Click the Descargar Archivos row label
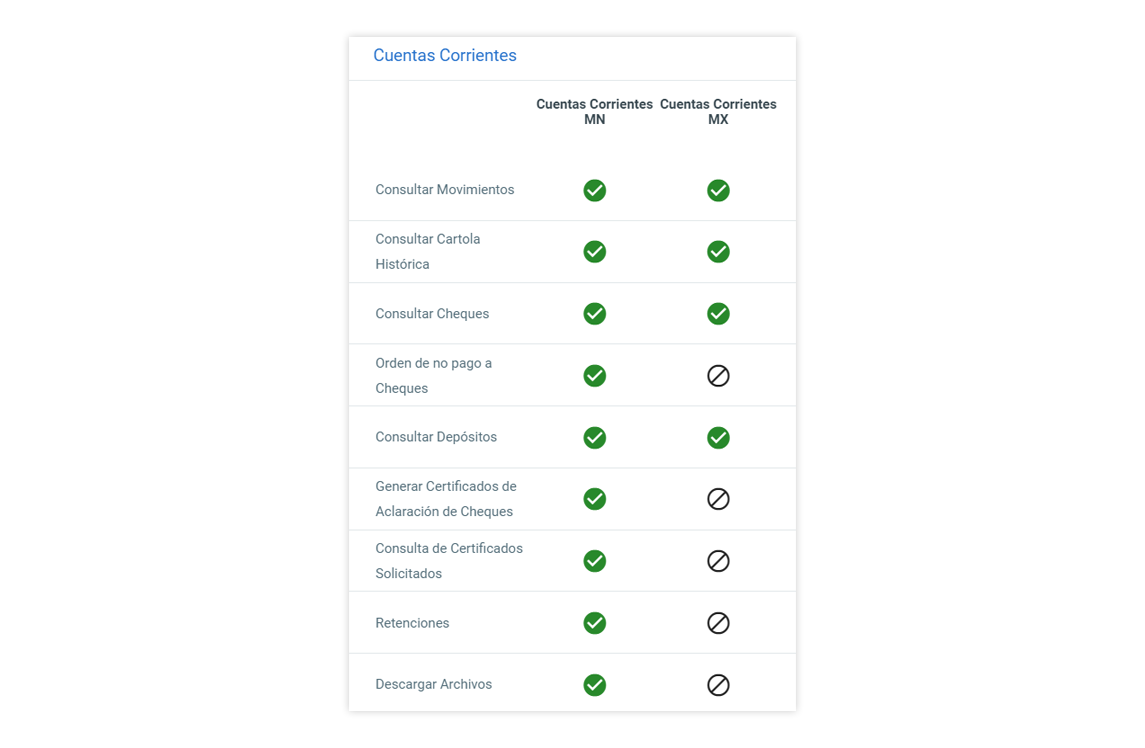This screenshot has height=748, width=1145. tap(434, 685)
